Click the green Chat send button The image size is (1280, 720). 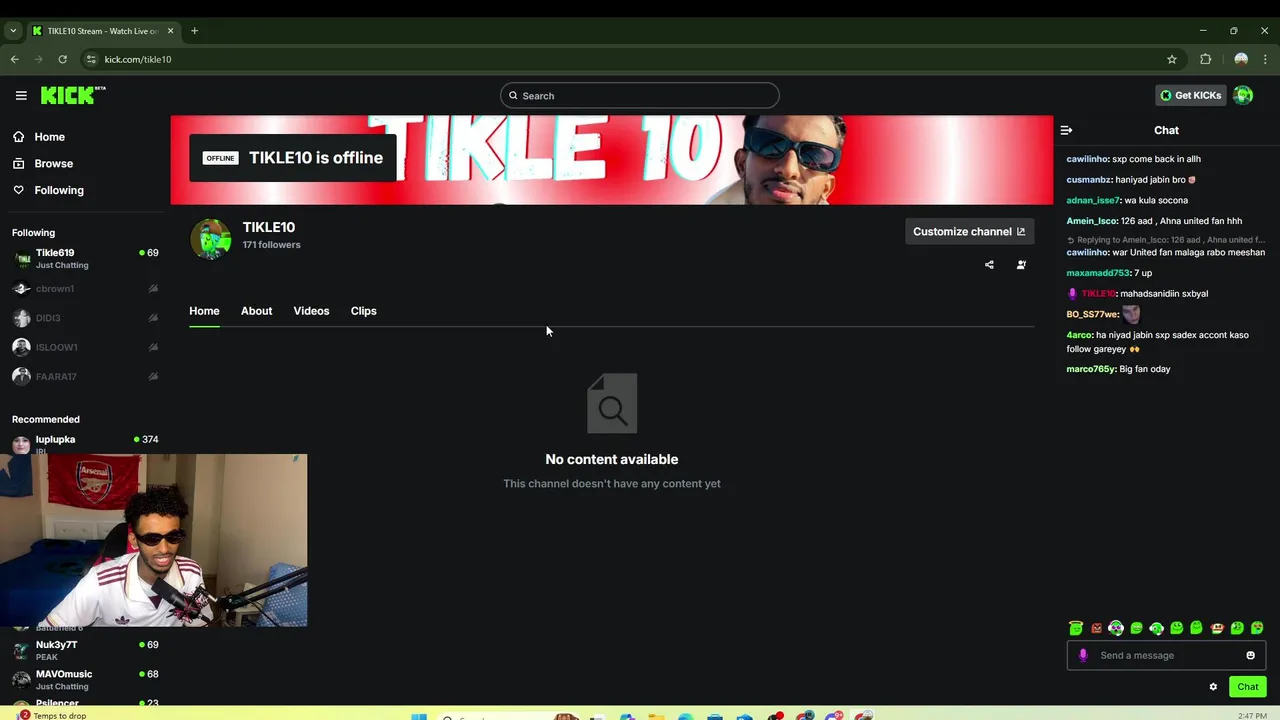(x=1248, y=687)
